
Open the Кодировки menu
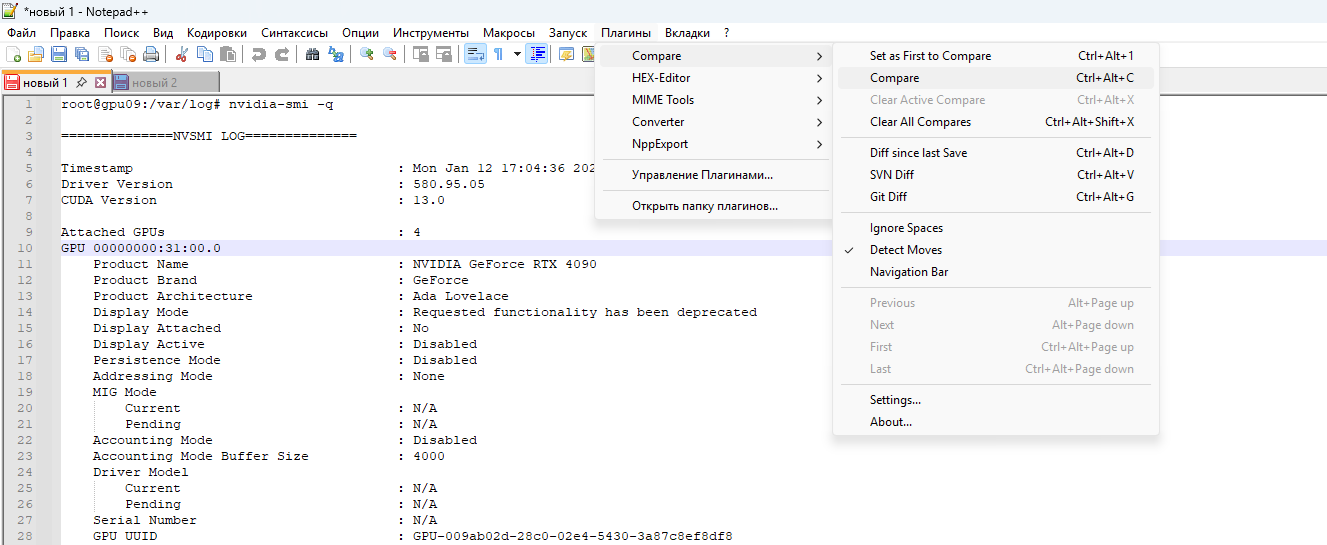pos(216,33)
